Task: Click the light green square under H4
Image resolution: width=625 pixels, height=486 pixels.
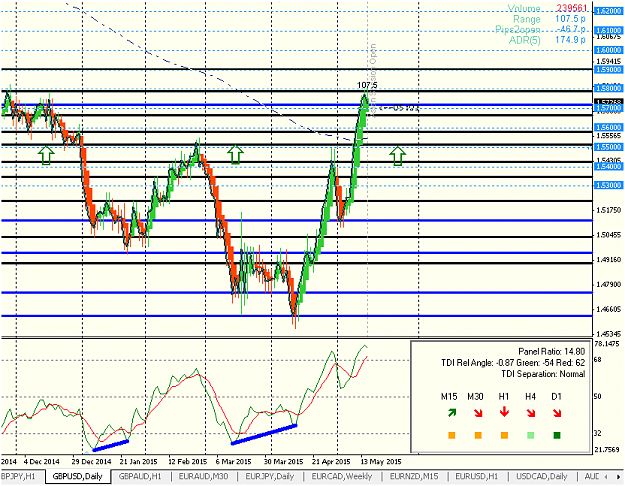Action: [x=531, y=435]
